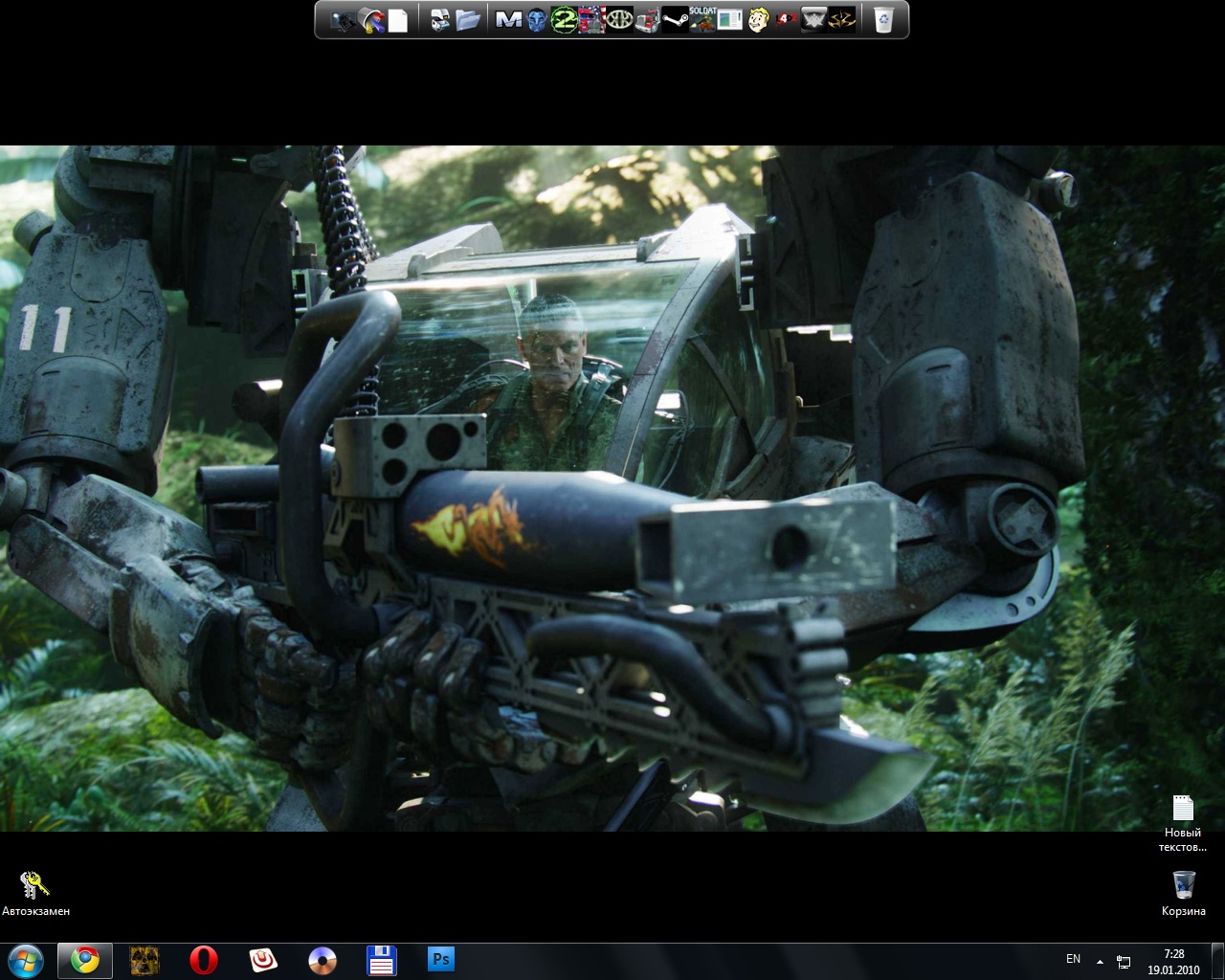Viewport: 1225px width, 980px height.
Task: Open the Windows Start menu
Action: pos(25,959)
